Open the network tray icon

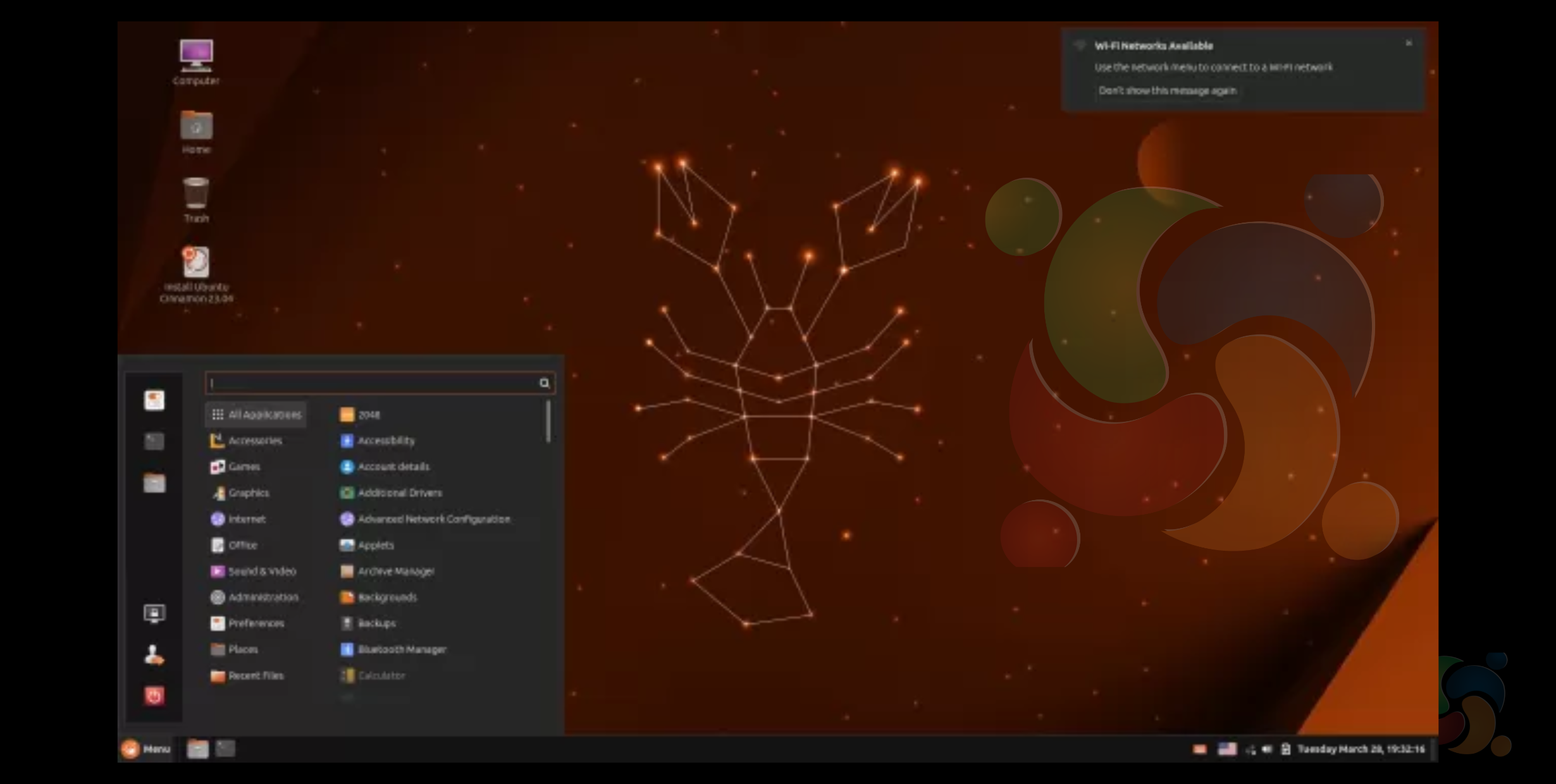(x=1250, y=750)
